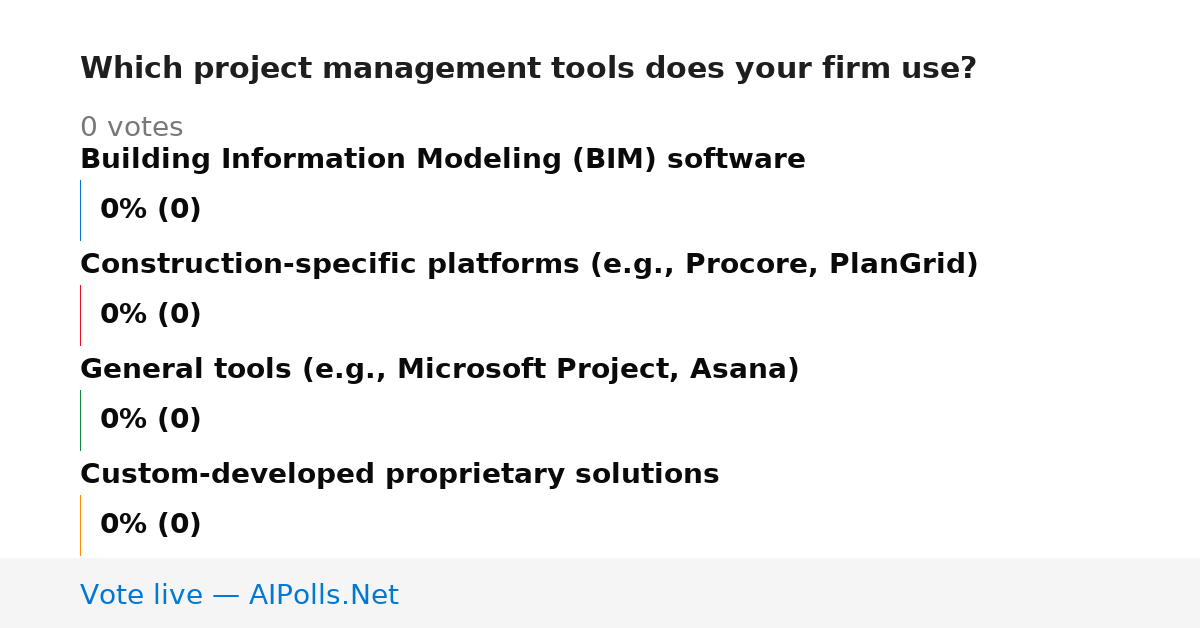Click the AIPolls.Net text in footer
Viewport: 1200px width, 628px height.
[x=323, y=596]
